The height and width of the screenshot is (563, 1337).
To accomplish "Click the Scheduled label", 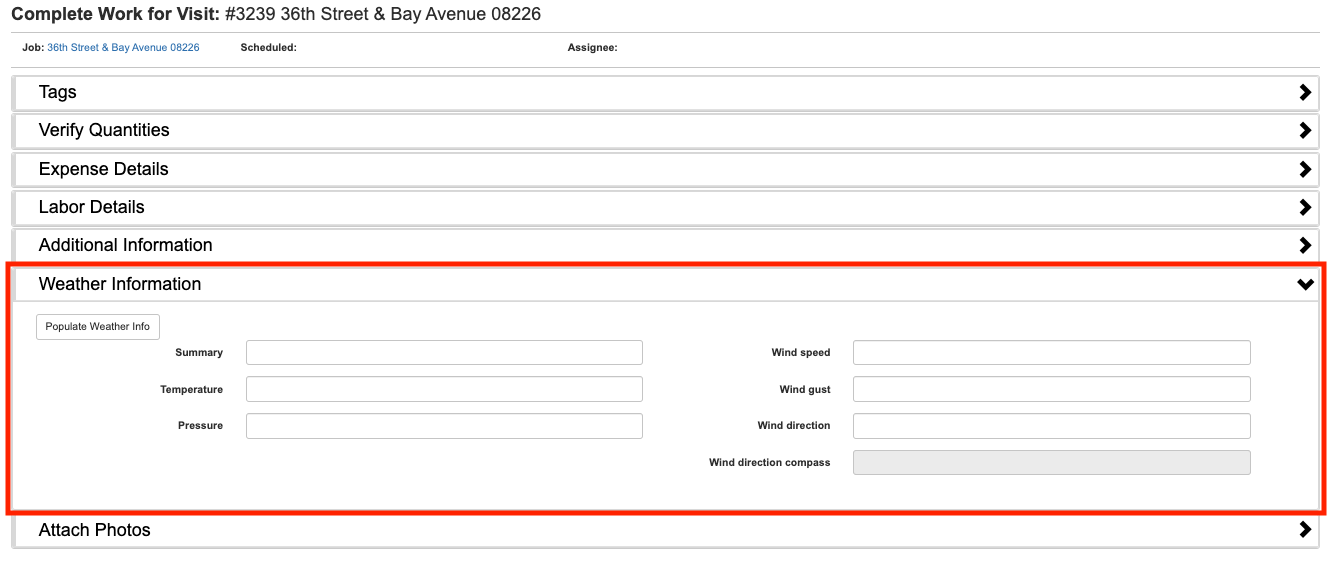I will [269, 48].
